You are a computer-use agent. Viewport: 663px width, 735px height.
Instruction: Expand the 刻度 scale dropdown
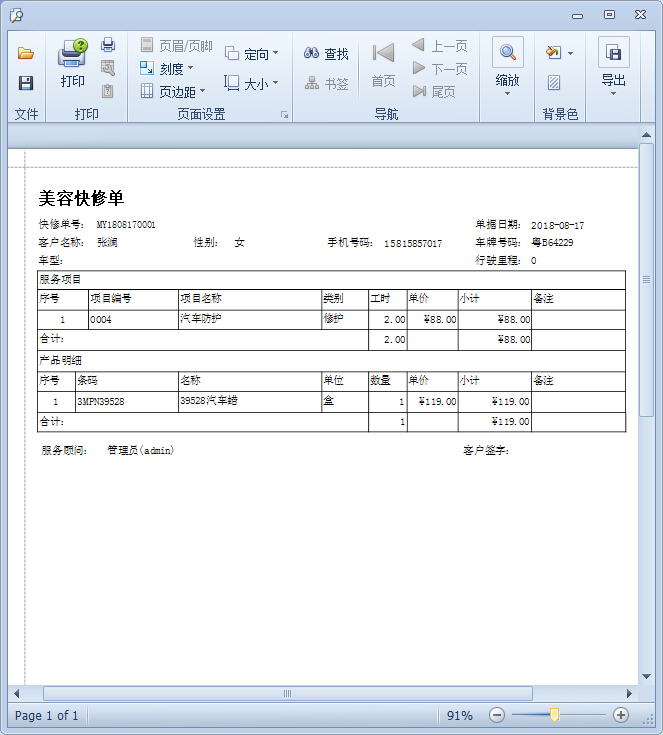pos(166,69)
